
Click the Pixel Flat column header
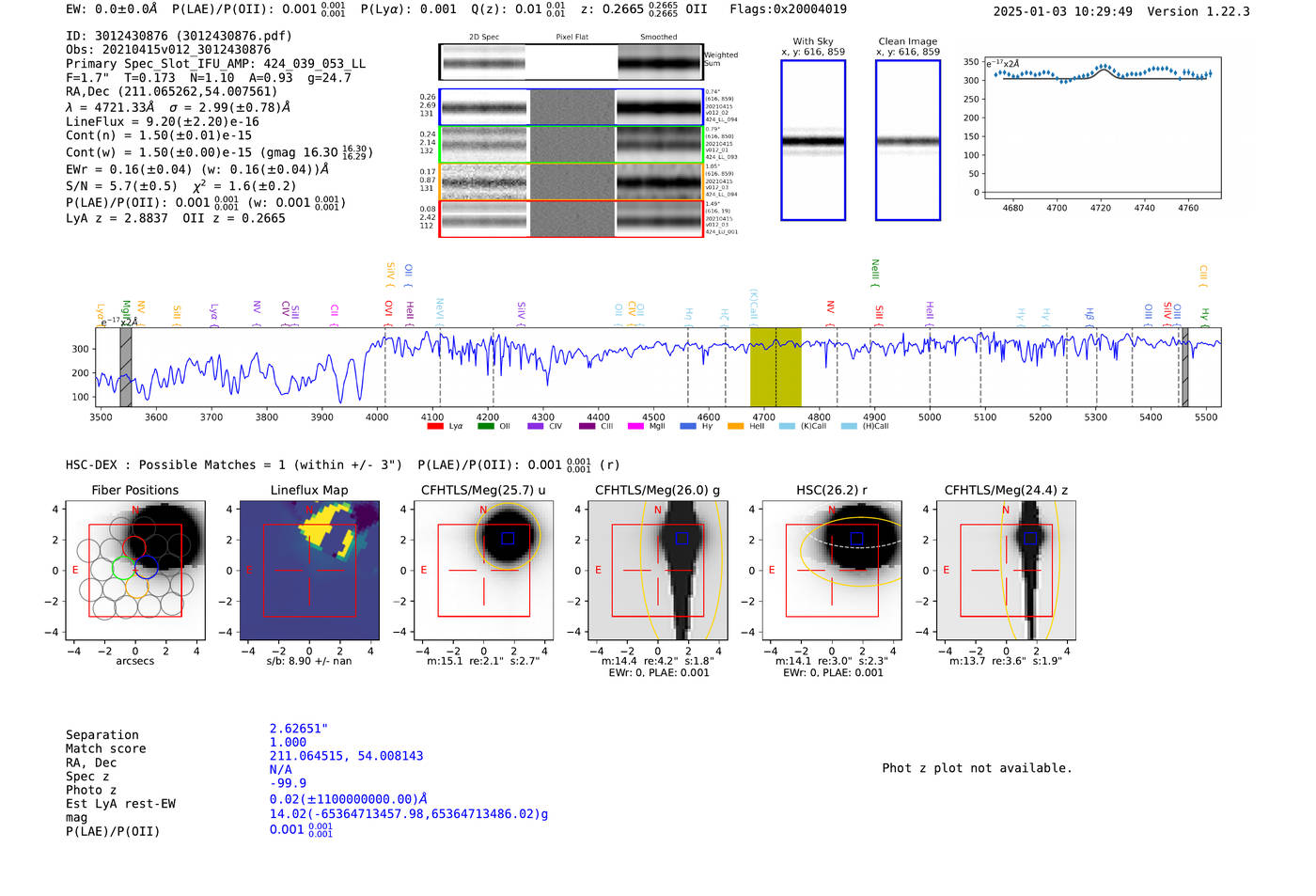pyautogui.click(x=572, y=38)
